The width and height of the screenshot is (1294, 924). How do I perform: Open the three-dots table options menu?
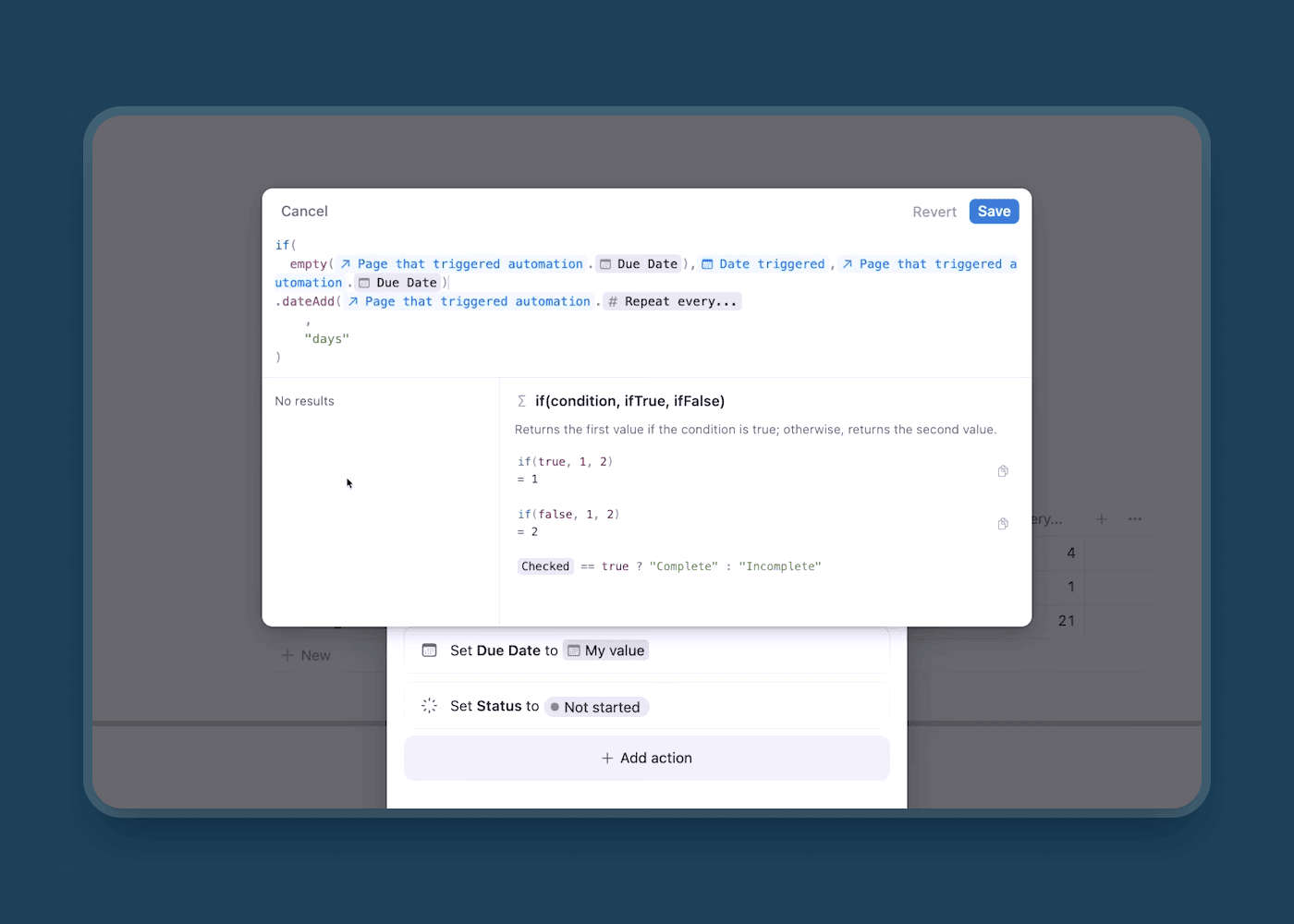coord(1135,519)
